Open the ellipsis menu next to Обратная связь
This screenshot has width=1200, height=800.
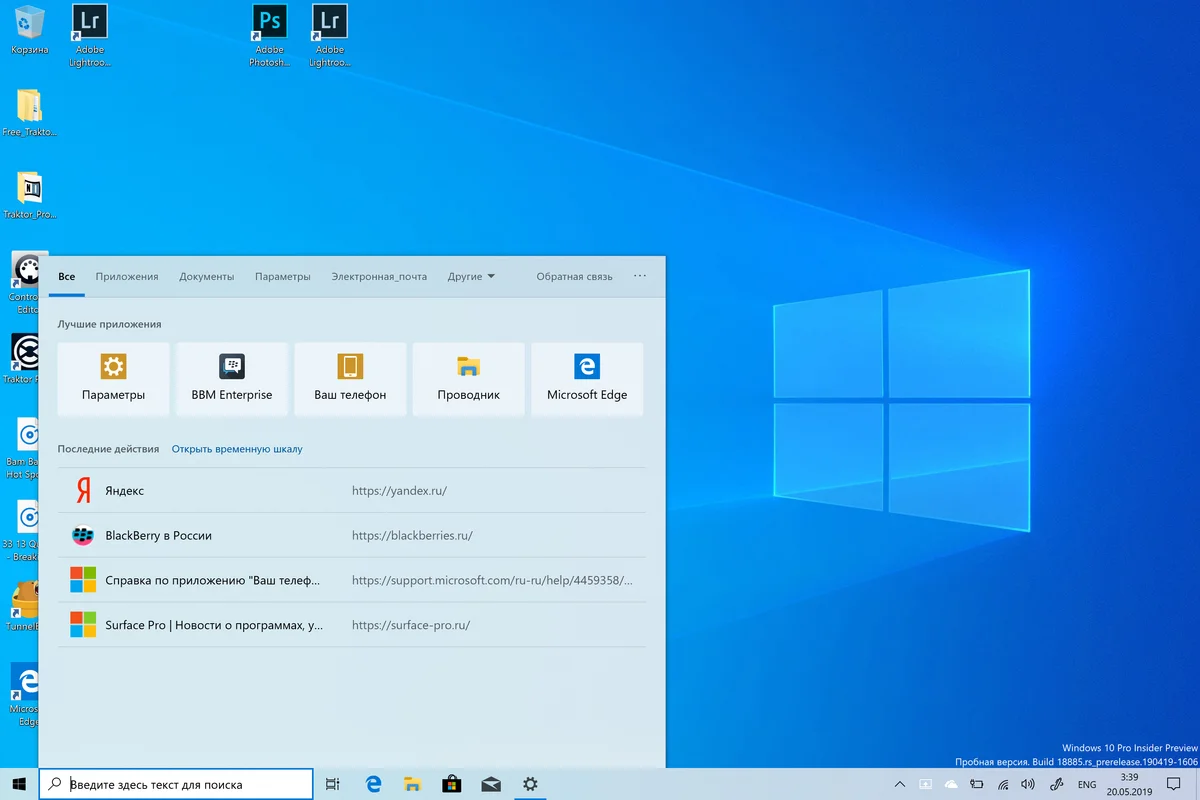pyautogui.click(x=639, y=276)
